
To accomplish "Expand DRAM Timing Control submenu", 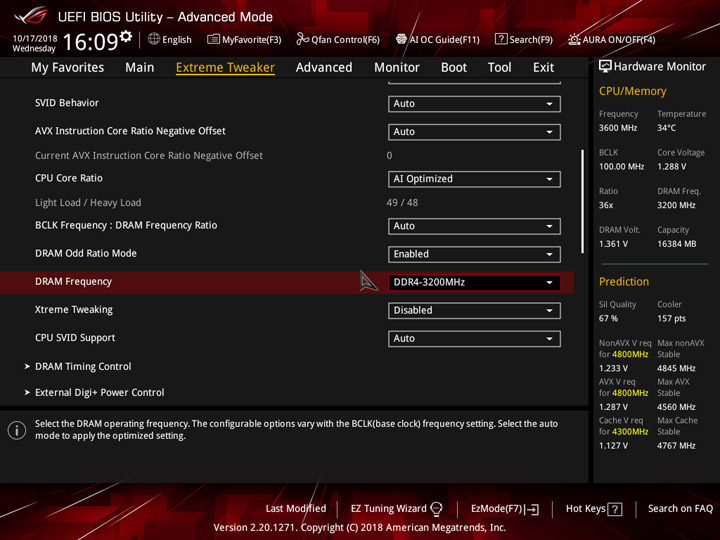I will (x=83, y=366).
